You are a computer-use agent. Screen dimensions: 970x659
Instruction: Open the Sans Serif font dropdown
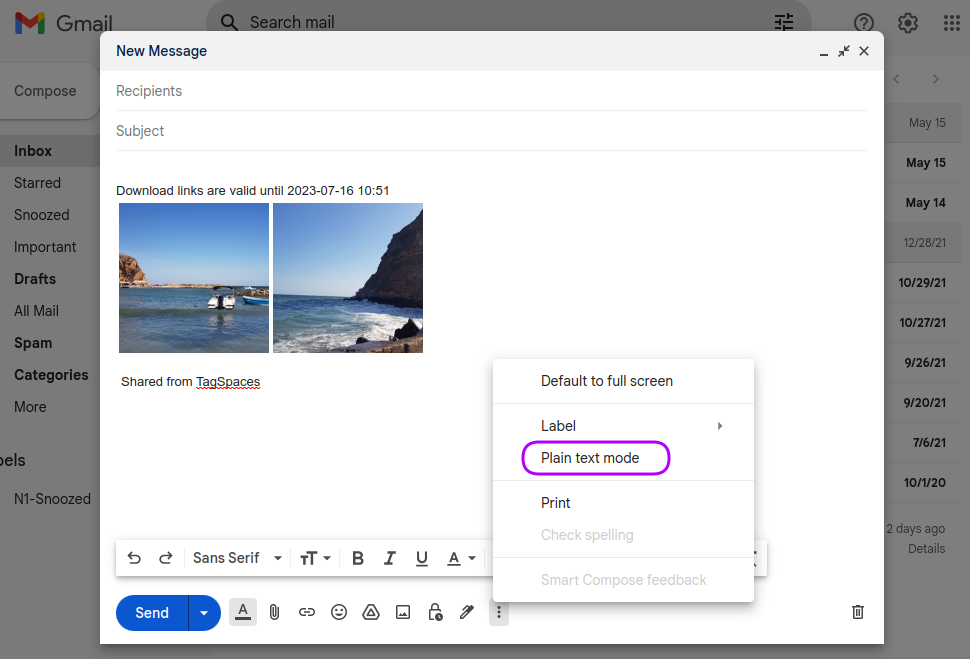click(x=237, y=557)
